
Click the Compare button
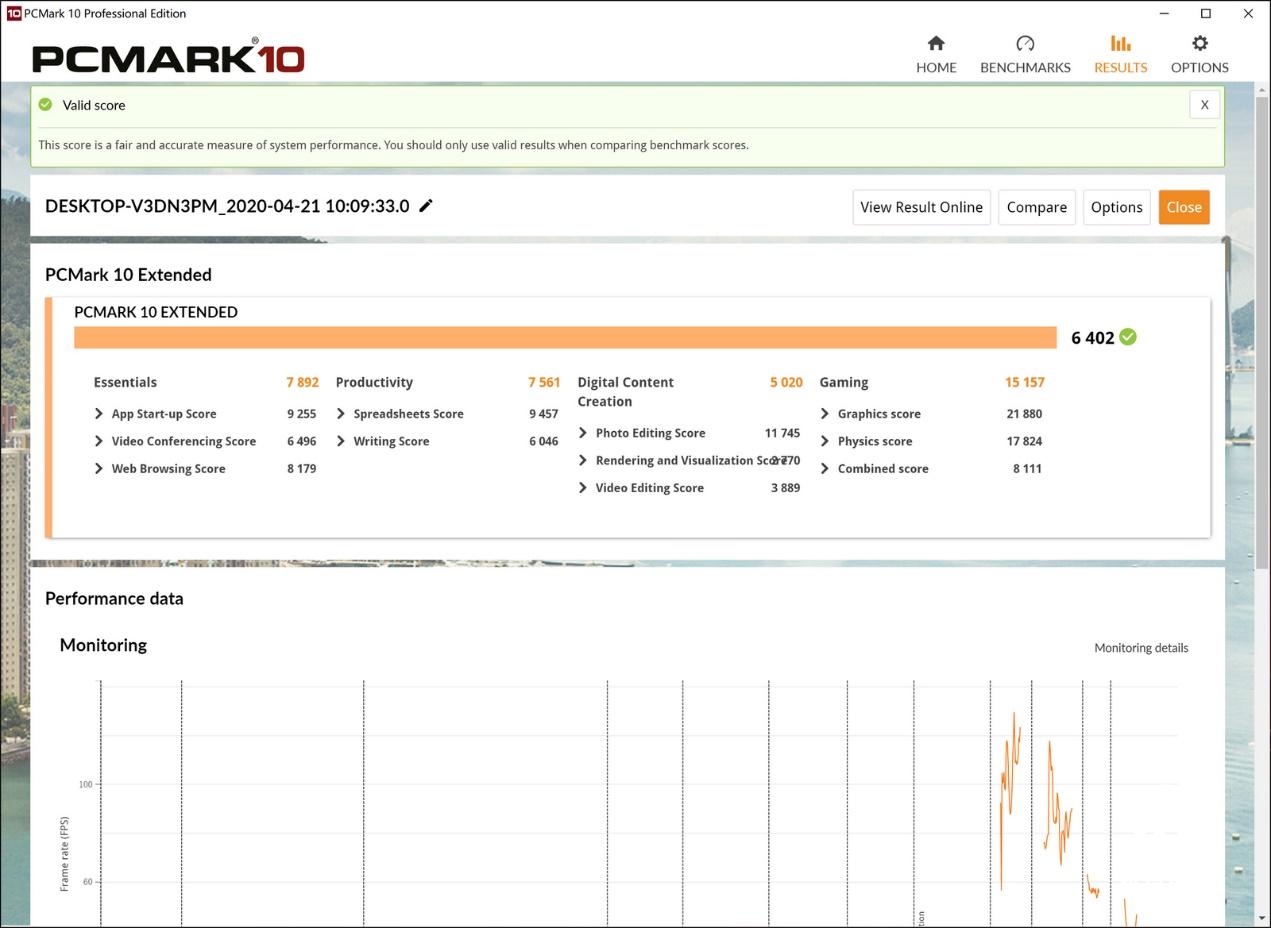point(1036,207)
